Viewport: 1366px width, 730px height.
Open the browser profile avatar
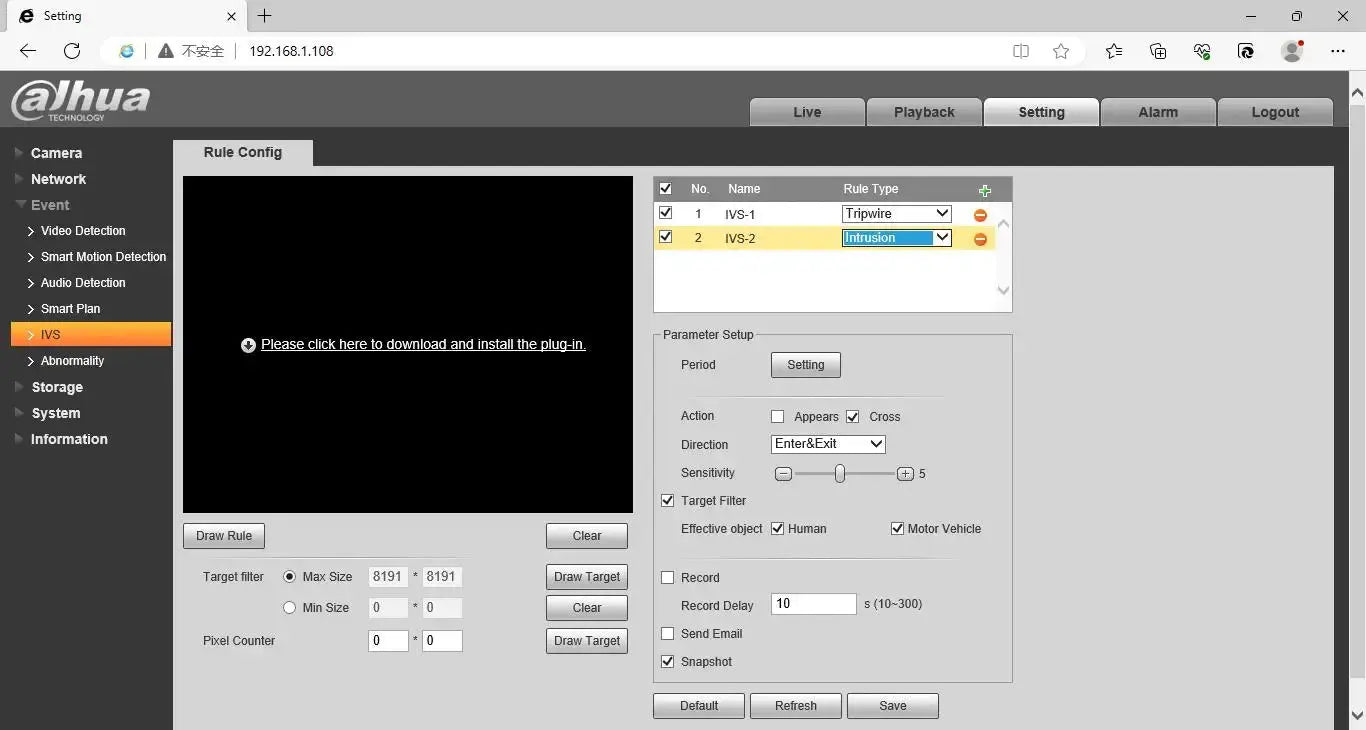[1292, 51]
